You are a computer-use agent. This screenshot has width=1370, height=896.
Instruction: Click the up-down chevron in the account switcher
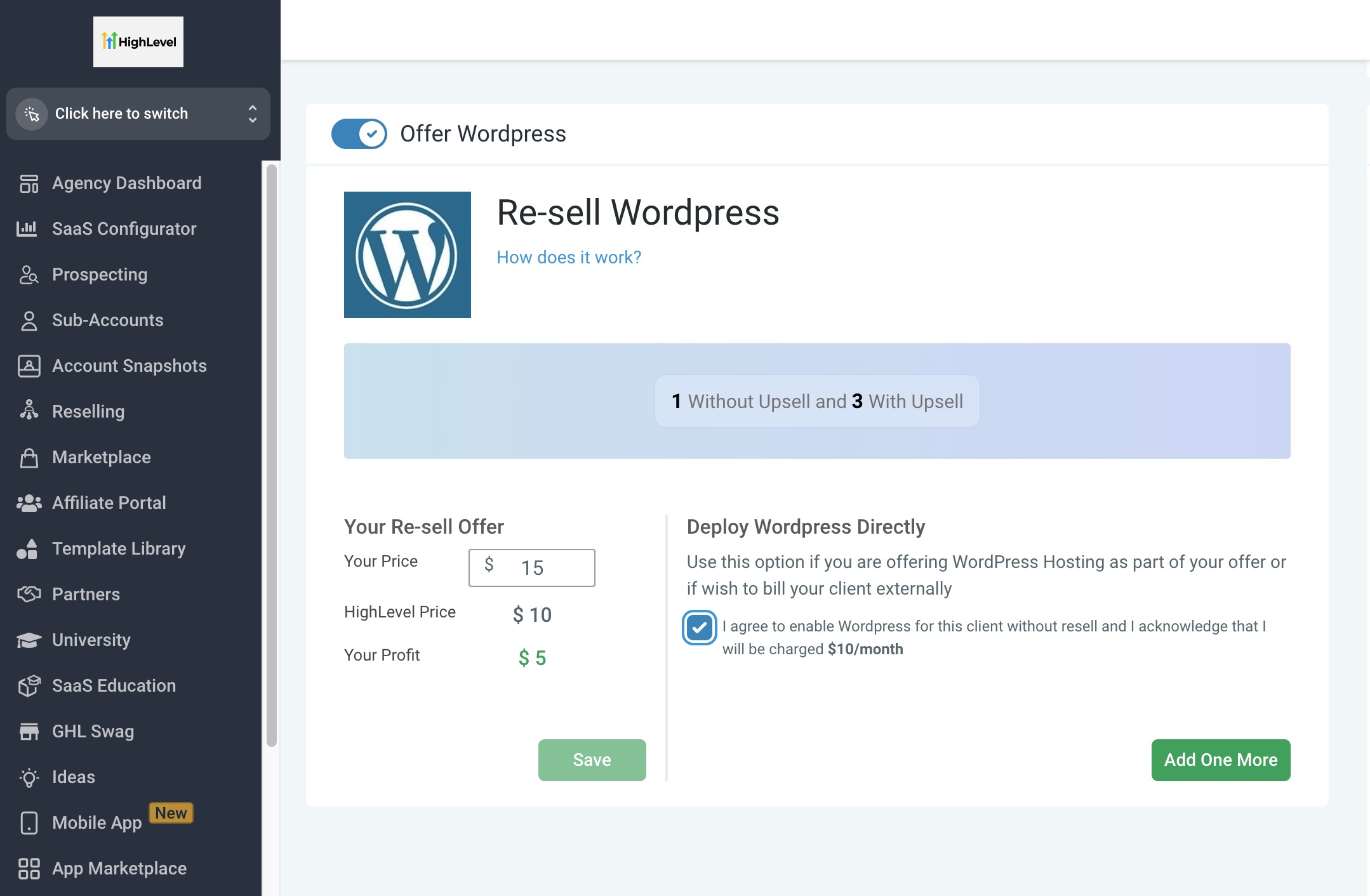point(253,114)
